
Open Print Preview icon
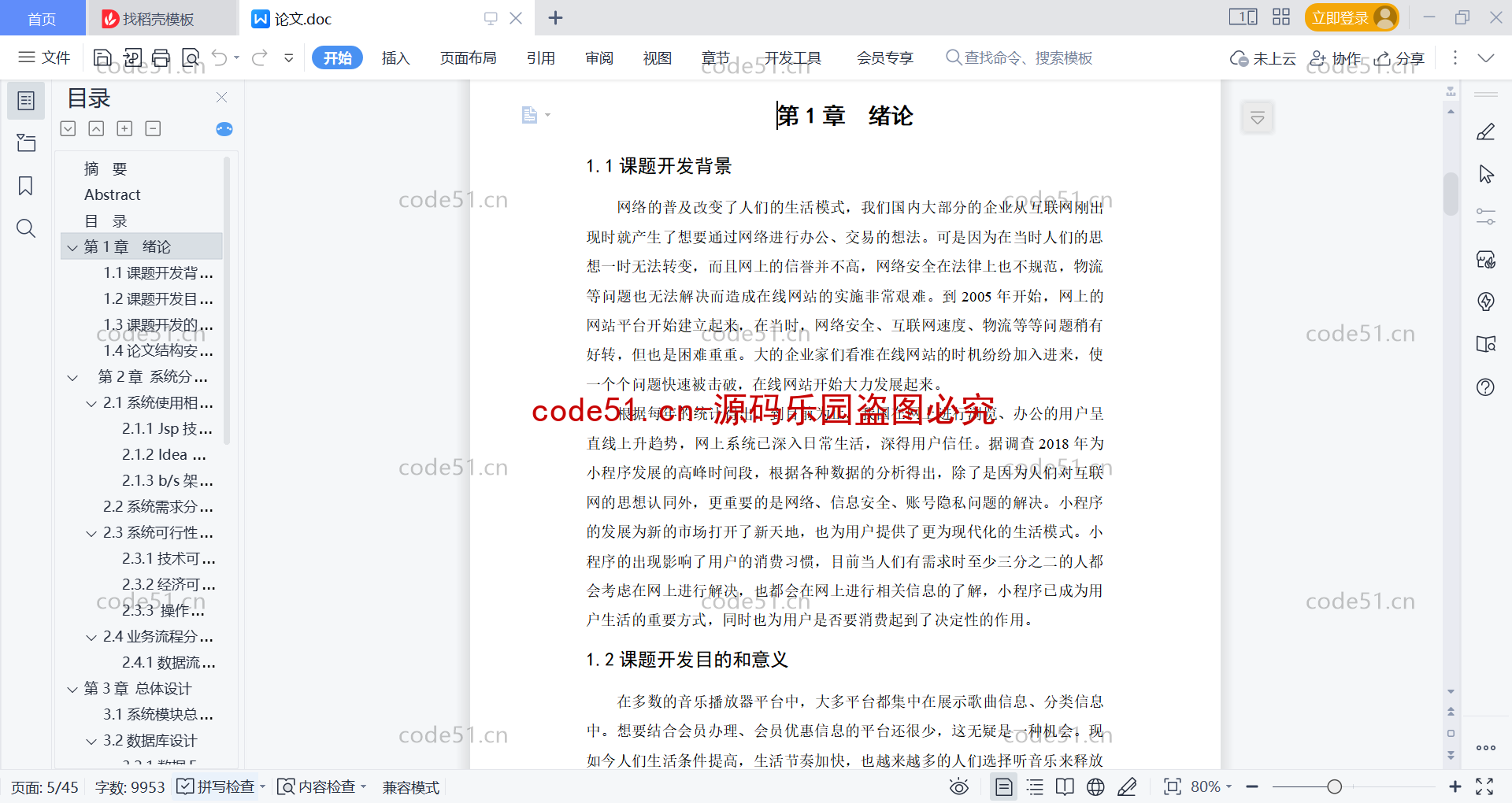click(191, 57)
